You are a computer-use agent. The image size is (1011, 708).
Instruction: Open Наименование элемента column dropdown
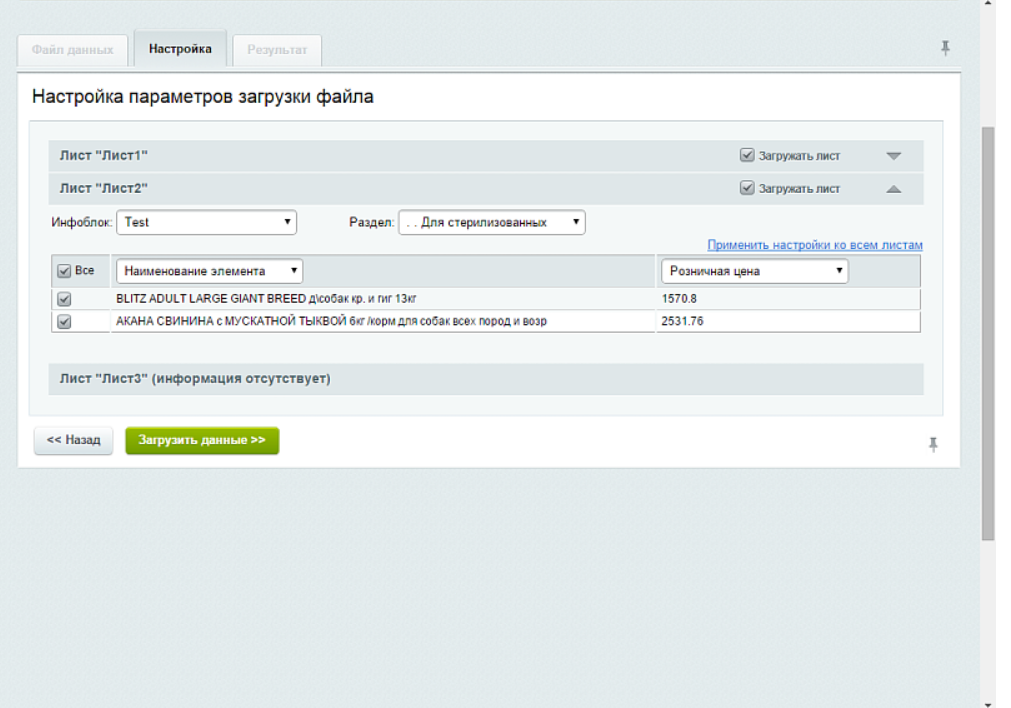209,271
